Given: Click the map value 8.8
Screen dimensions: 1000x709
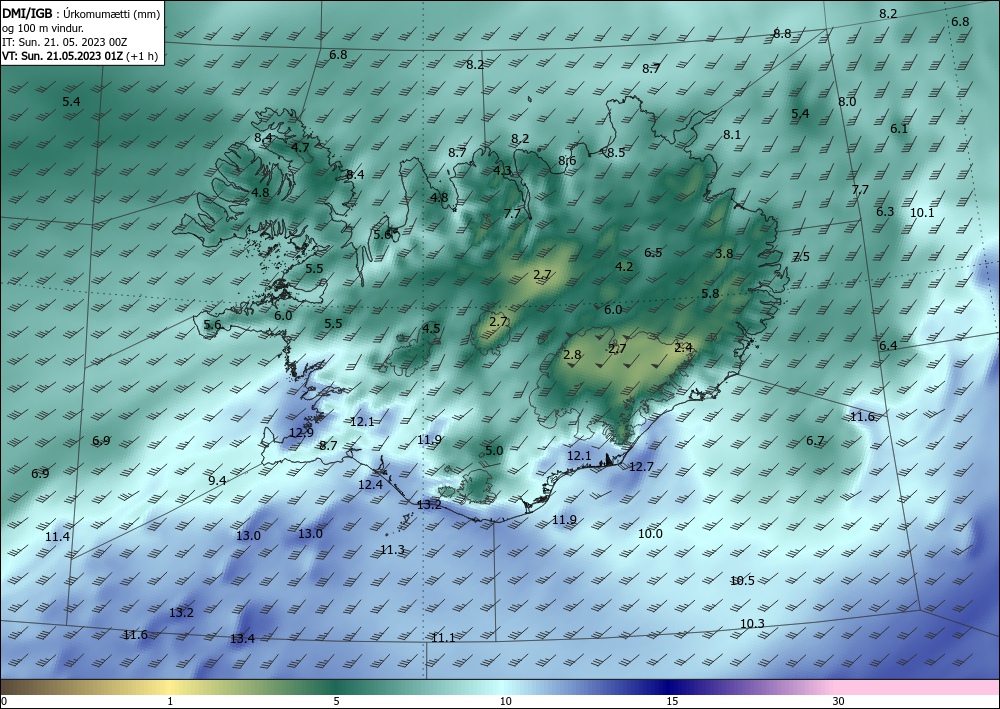Looking at the screenshot, I should (782, 34).
